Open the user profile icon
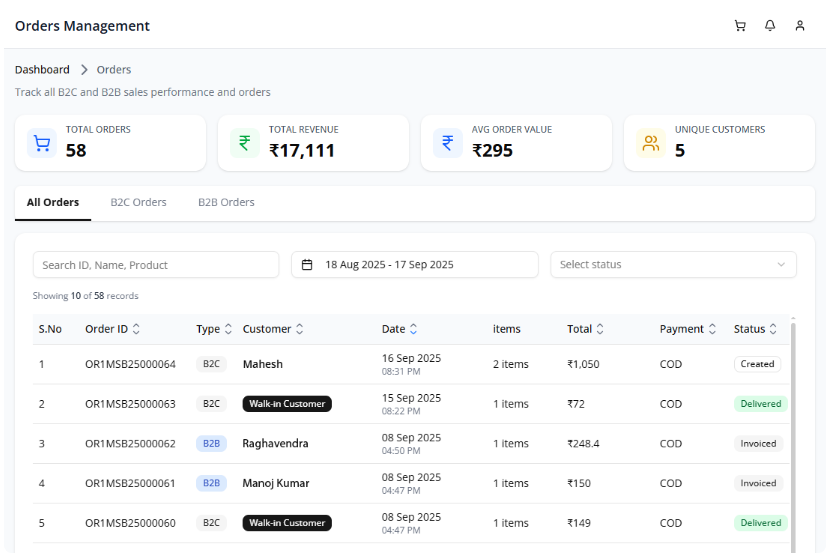This screenshot has height=560, width=829. (800, 26)
